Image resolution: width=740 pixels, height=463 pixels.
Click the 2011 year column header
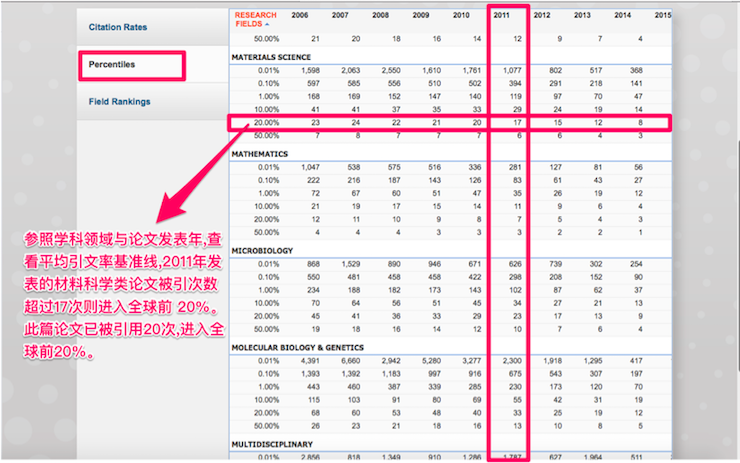pos(502,15)
